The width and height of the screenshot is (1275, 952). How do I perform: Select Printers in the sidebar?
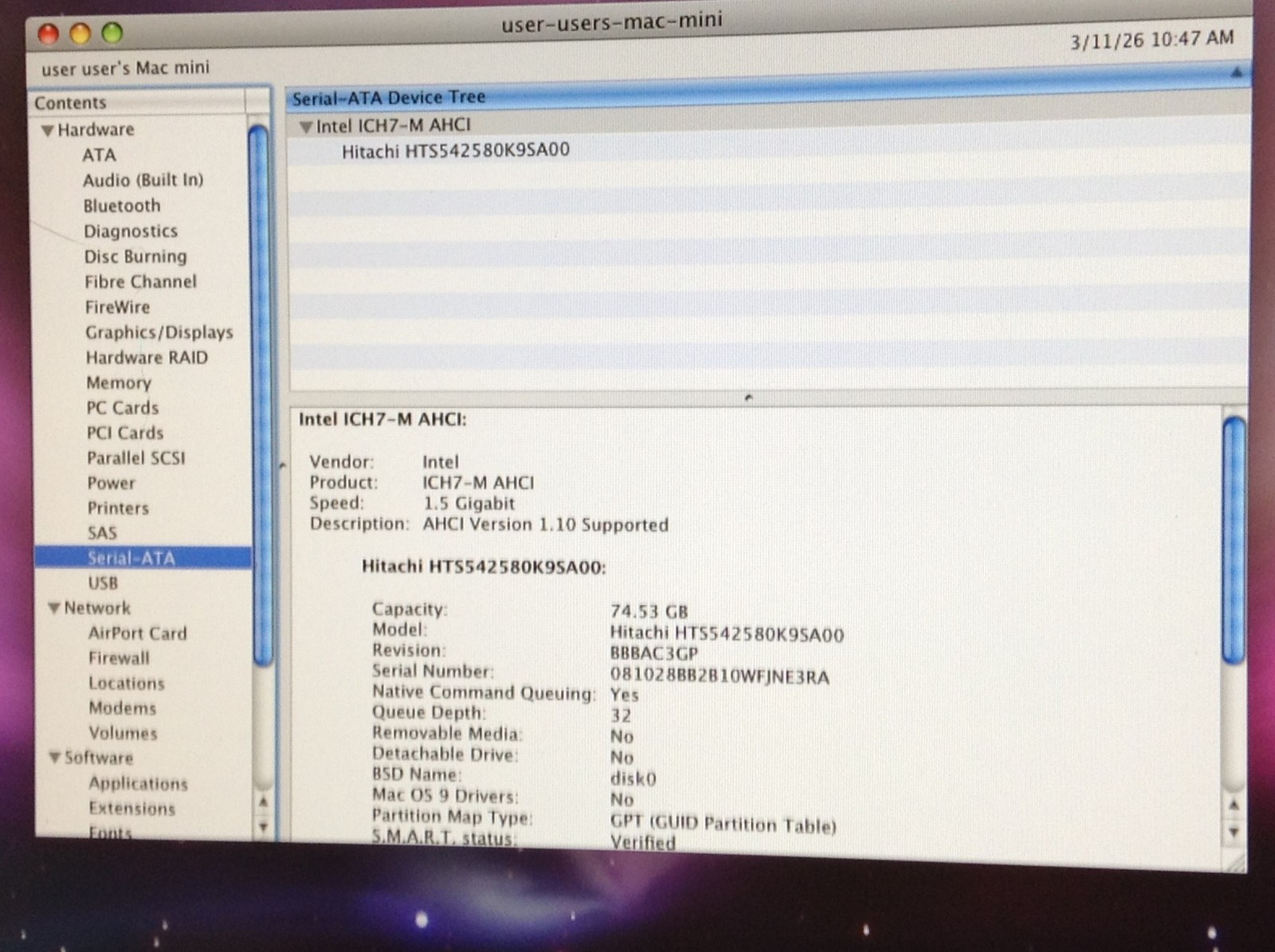118,508
